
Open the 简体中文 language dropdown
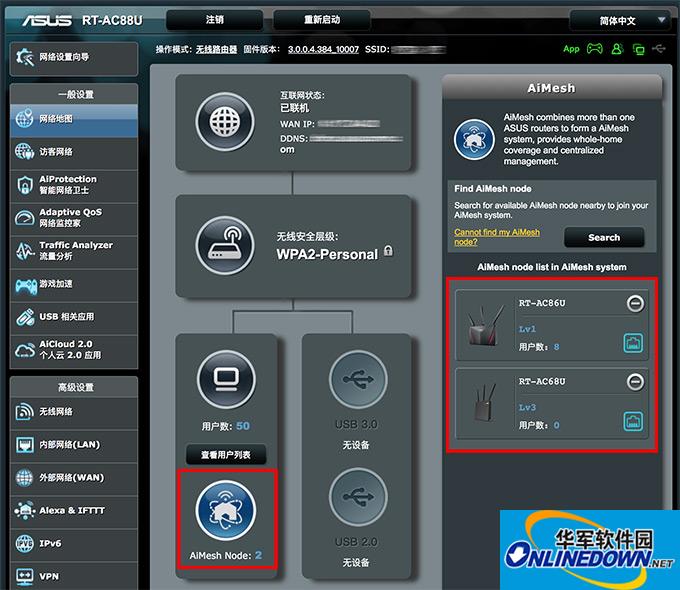(618, 20)
